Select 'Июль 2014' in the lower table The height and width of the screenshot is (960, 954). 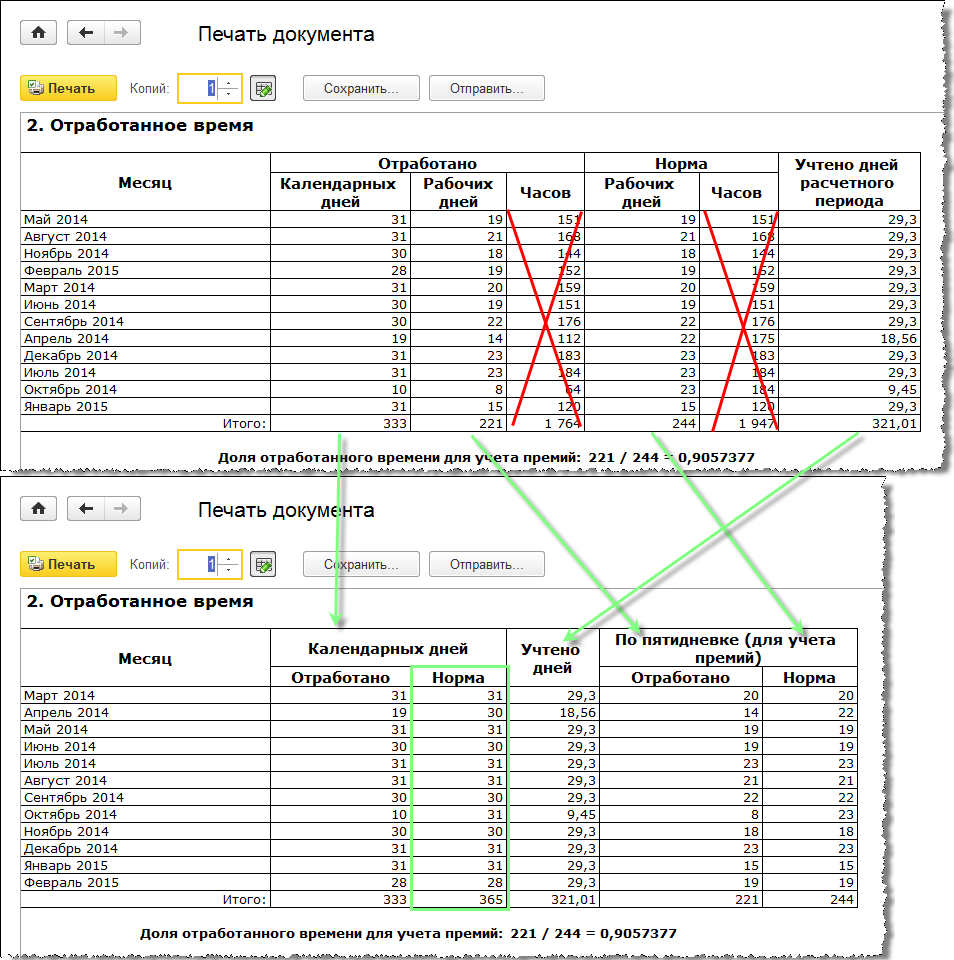pos(59,763)
